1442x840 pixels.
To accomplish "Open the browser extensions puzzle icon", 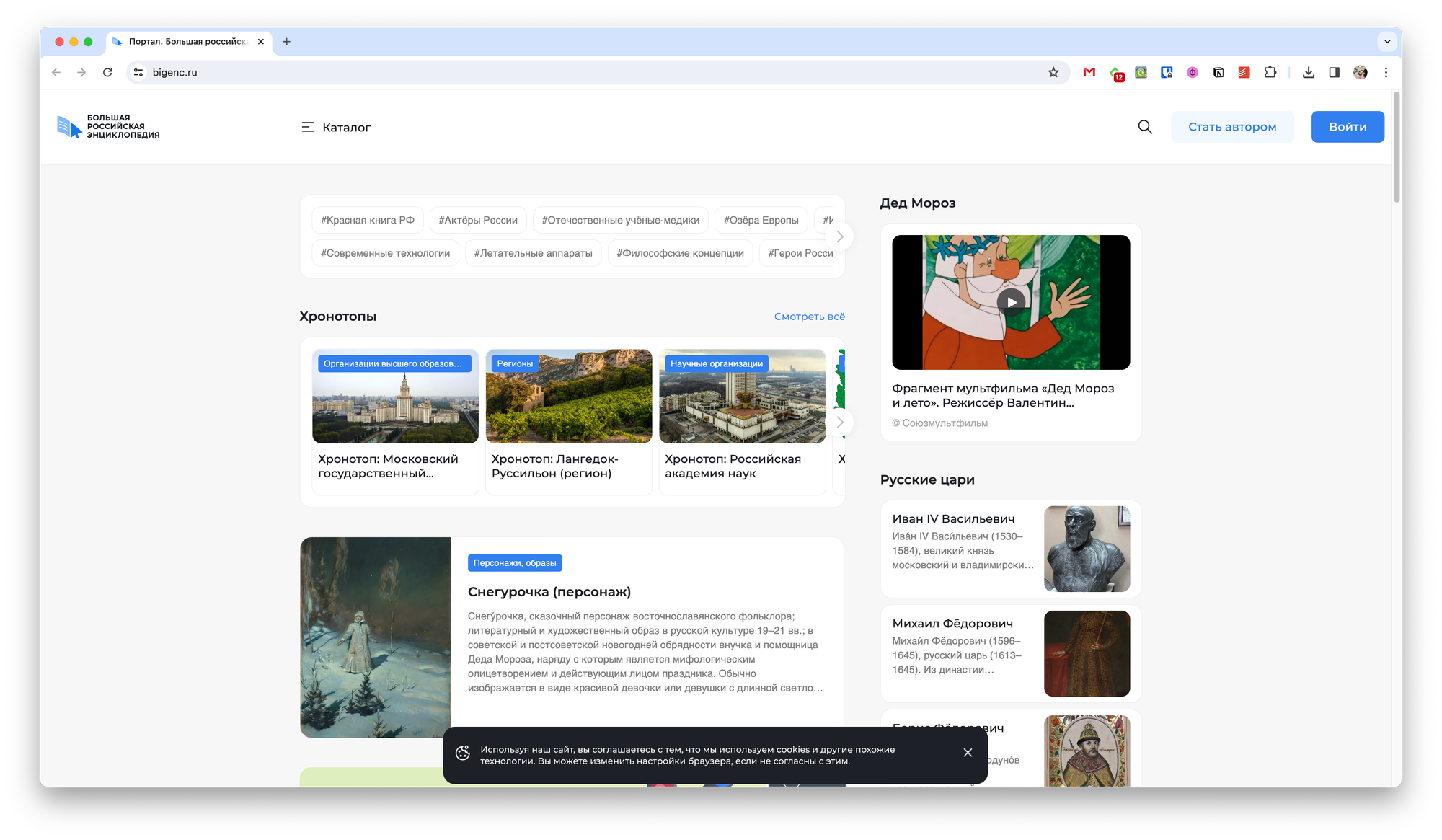I will pyautogui.click(x=1270, y=72).
